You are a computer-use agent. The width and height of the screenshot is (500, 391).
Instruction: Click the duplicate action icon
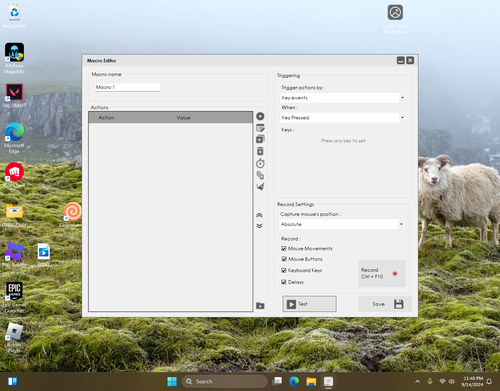260,139
